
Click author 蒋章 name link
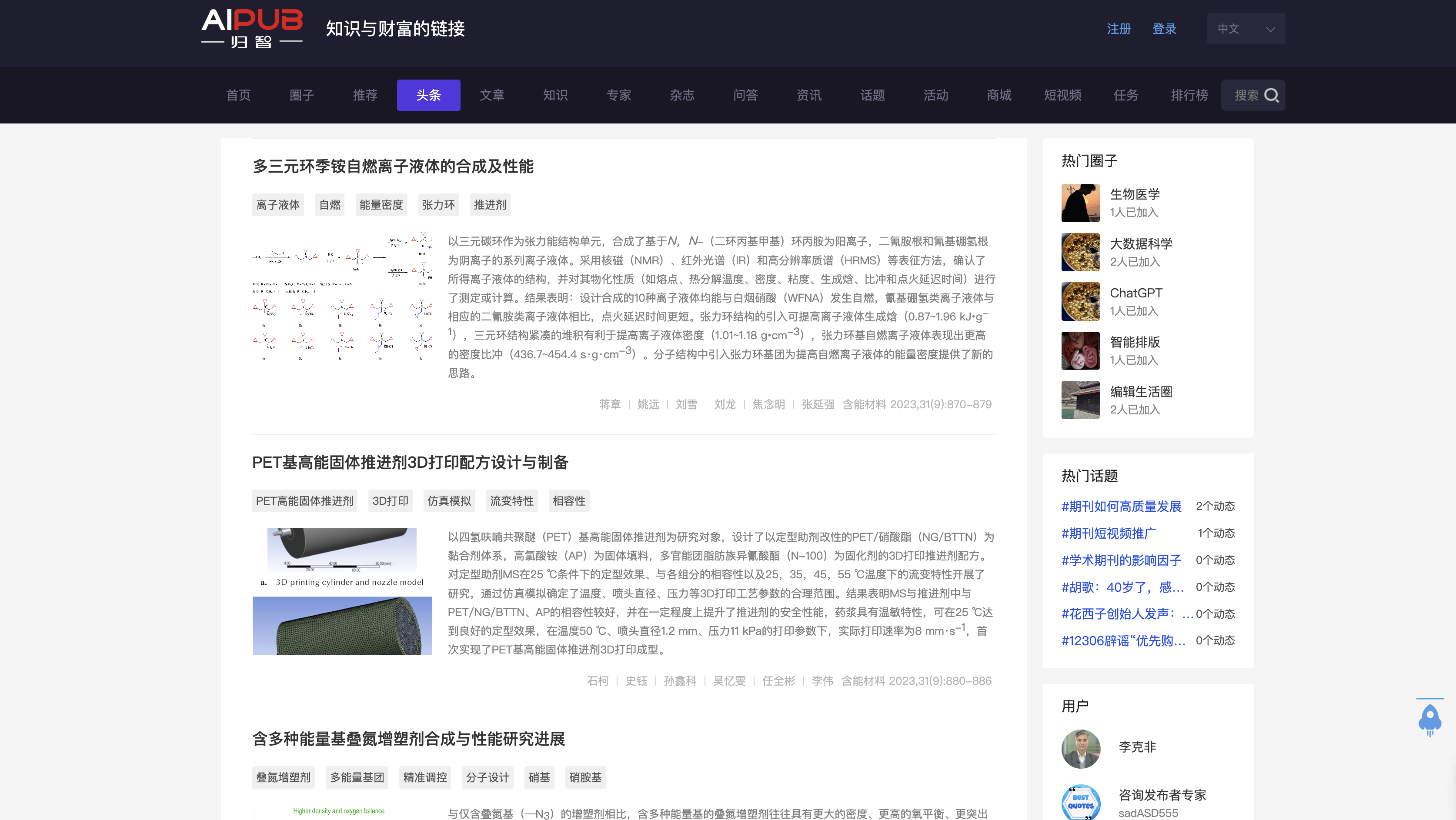tap(609, 404)
